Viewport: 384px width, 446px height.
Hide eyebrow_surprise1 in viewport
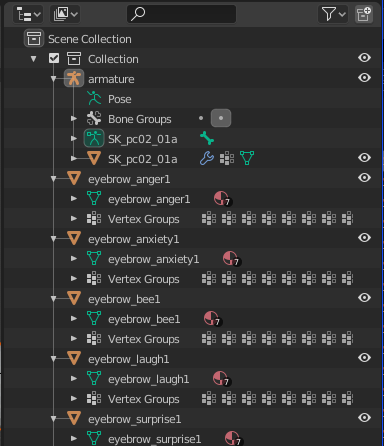click(x=364, y=418)
